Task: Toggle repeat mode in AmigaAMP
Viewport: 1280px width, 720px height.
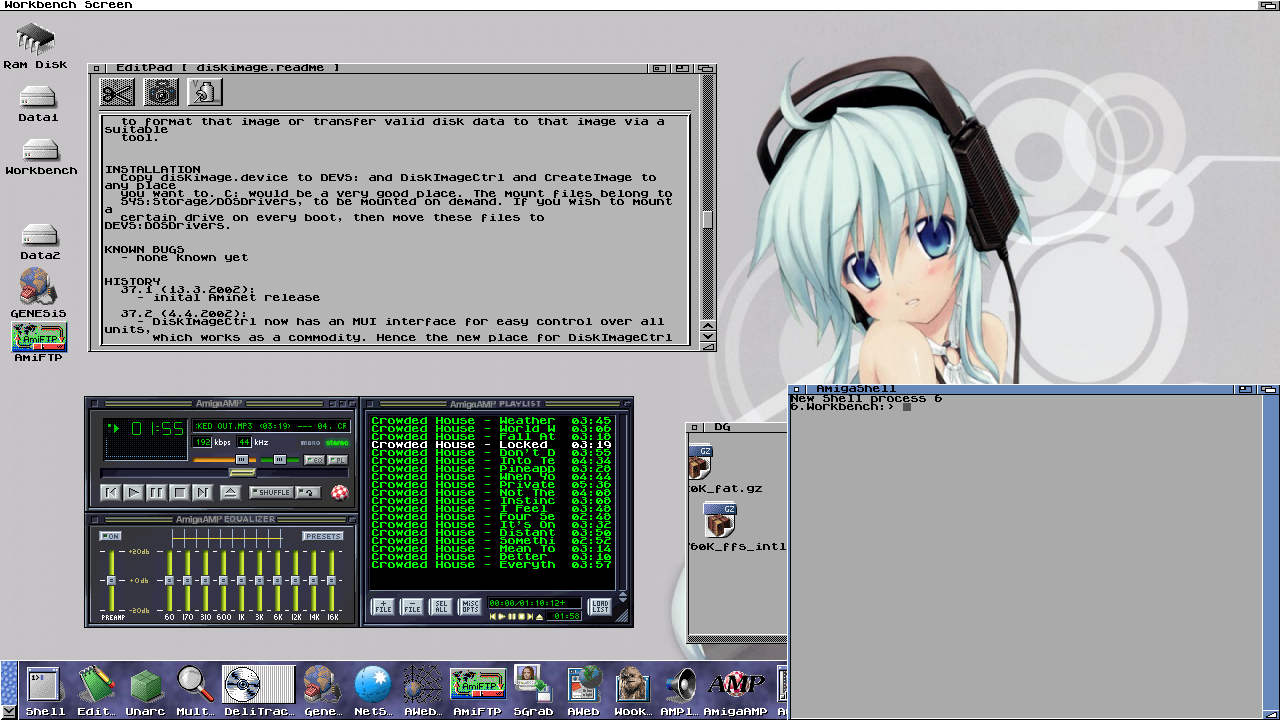Action: coord(308,492)
